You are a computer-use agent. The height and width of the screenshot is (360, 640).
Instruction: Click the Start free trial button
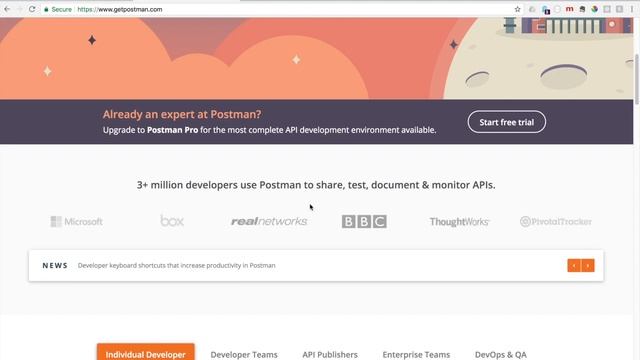click(x=507, y=122)
